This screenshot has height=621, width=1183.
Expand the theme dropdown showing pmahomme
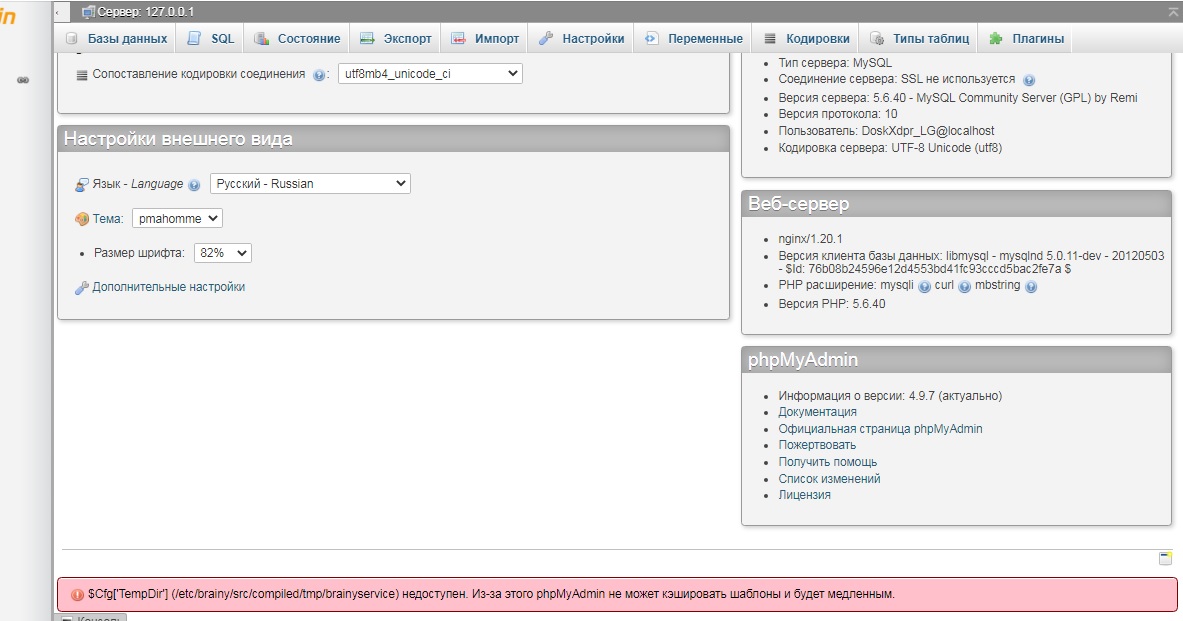click(177, 218)
